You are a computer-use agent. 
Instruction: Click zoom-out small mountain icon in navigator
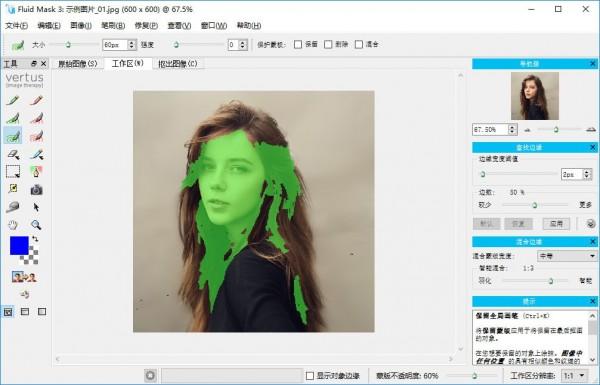pyautogui.click(x=527, y=130)
